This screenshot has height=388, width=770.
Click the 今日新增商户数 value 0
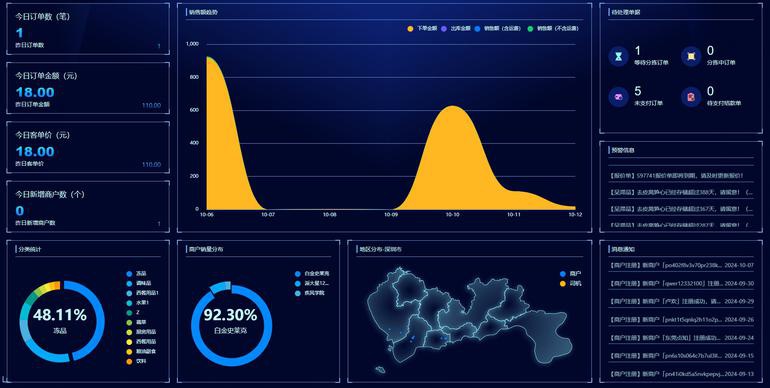click(x=20, y=211)
